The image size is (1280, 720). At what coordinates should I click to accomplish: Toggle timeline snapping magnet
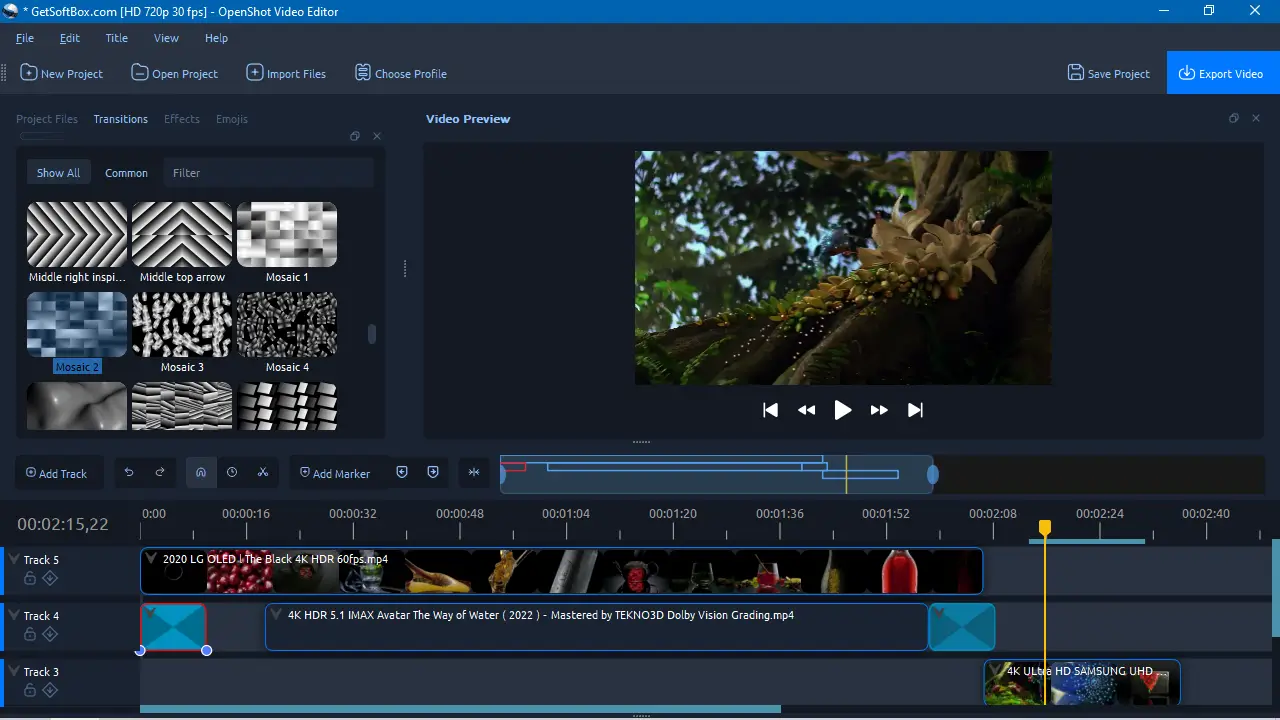(201, 473)
